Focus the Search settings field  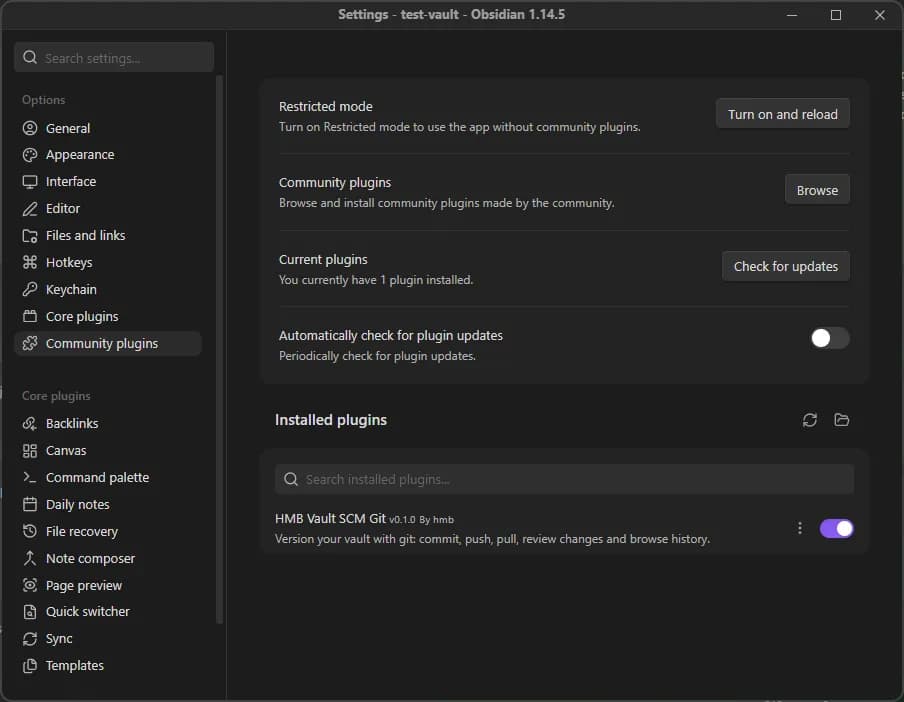(x=114, y=58)
